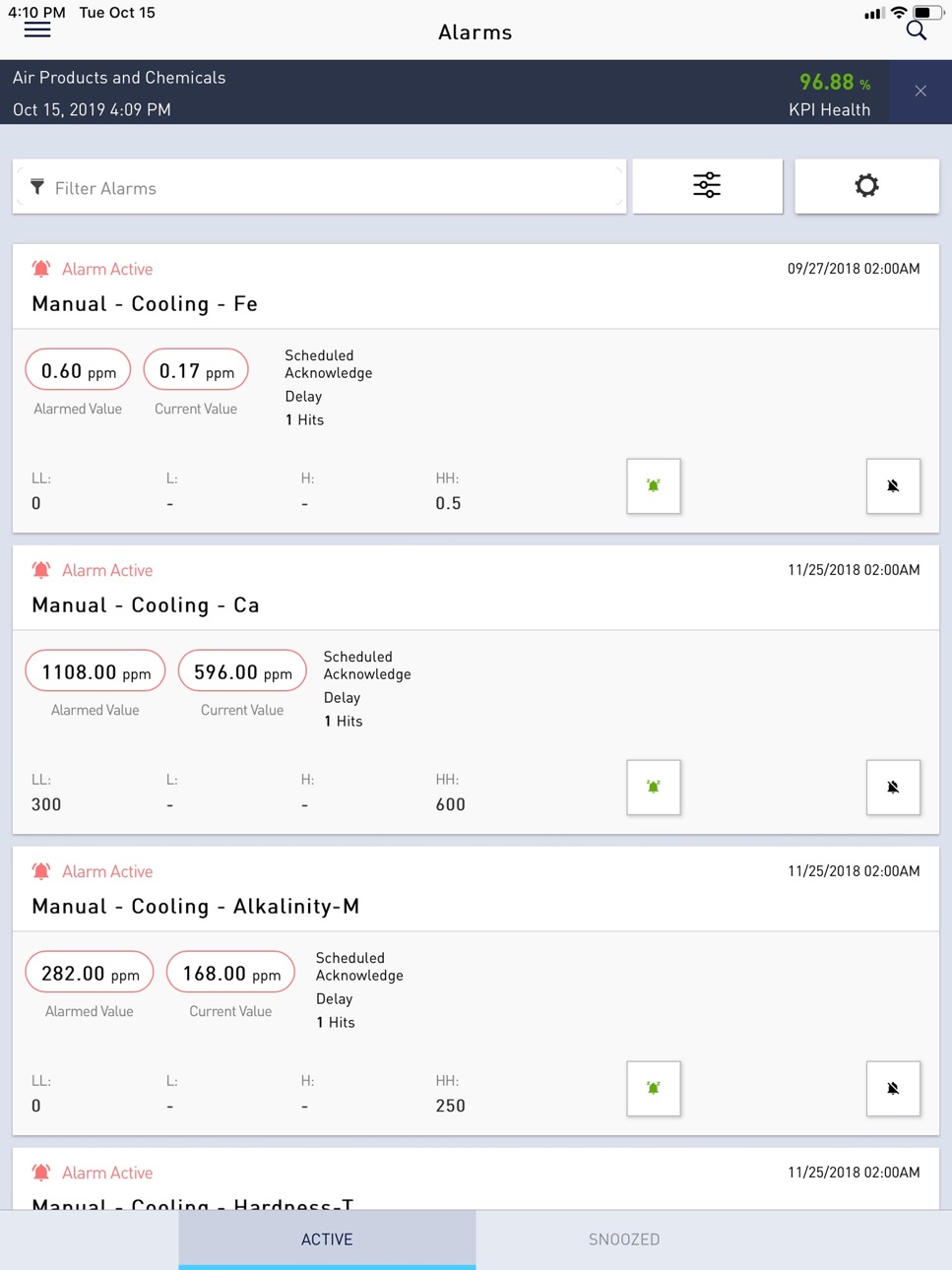Open the hamburger navigation menu
Screen dimensions: 952x1270
[37, 31]
